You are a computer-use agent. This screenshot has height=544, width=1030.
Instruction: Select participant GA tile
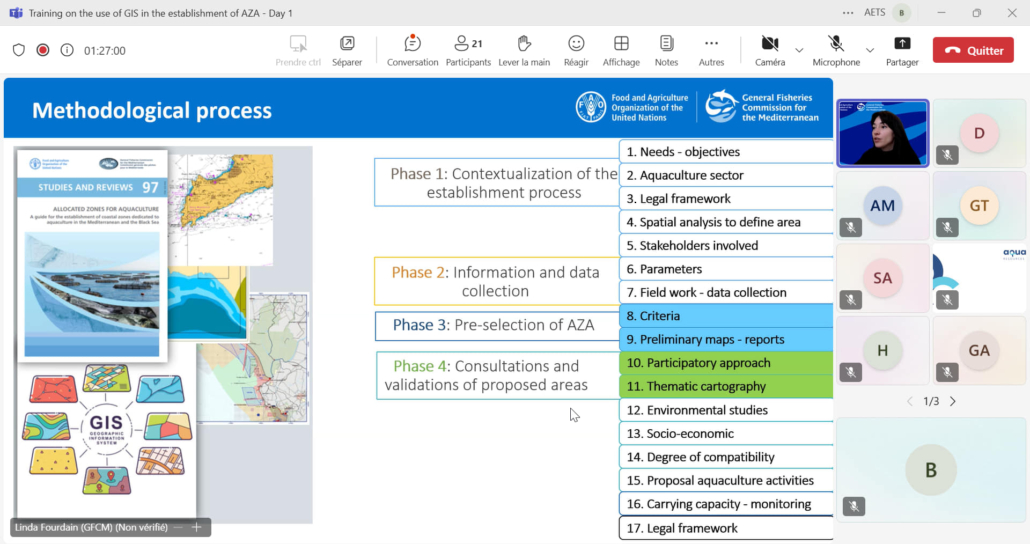click(x=979, y=350)
